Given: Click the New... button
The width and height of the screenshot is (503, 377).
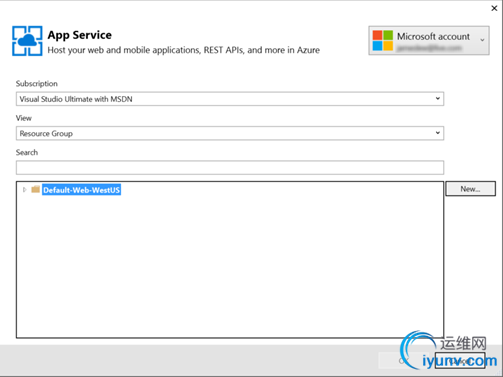Looking at the screenshot, I should click(470, 189).
